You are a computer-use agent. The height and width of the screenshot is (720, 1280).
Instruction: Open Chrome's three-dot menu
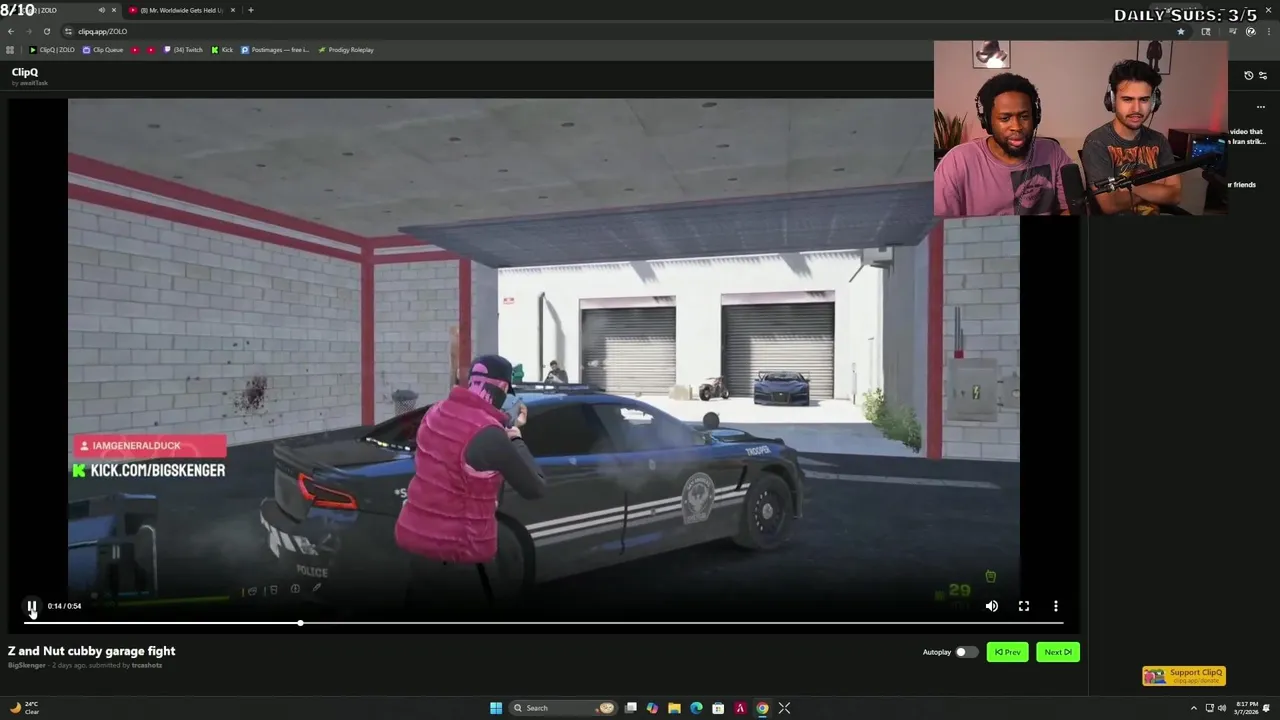click(1268, 31)
